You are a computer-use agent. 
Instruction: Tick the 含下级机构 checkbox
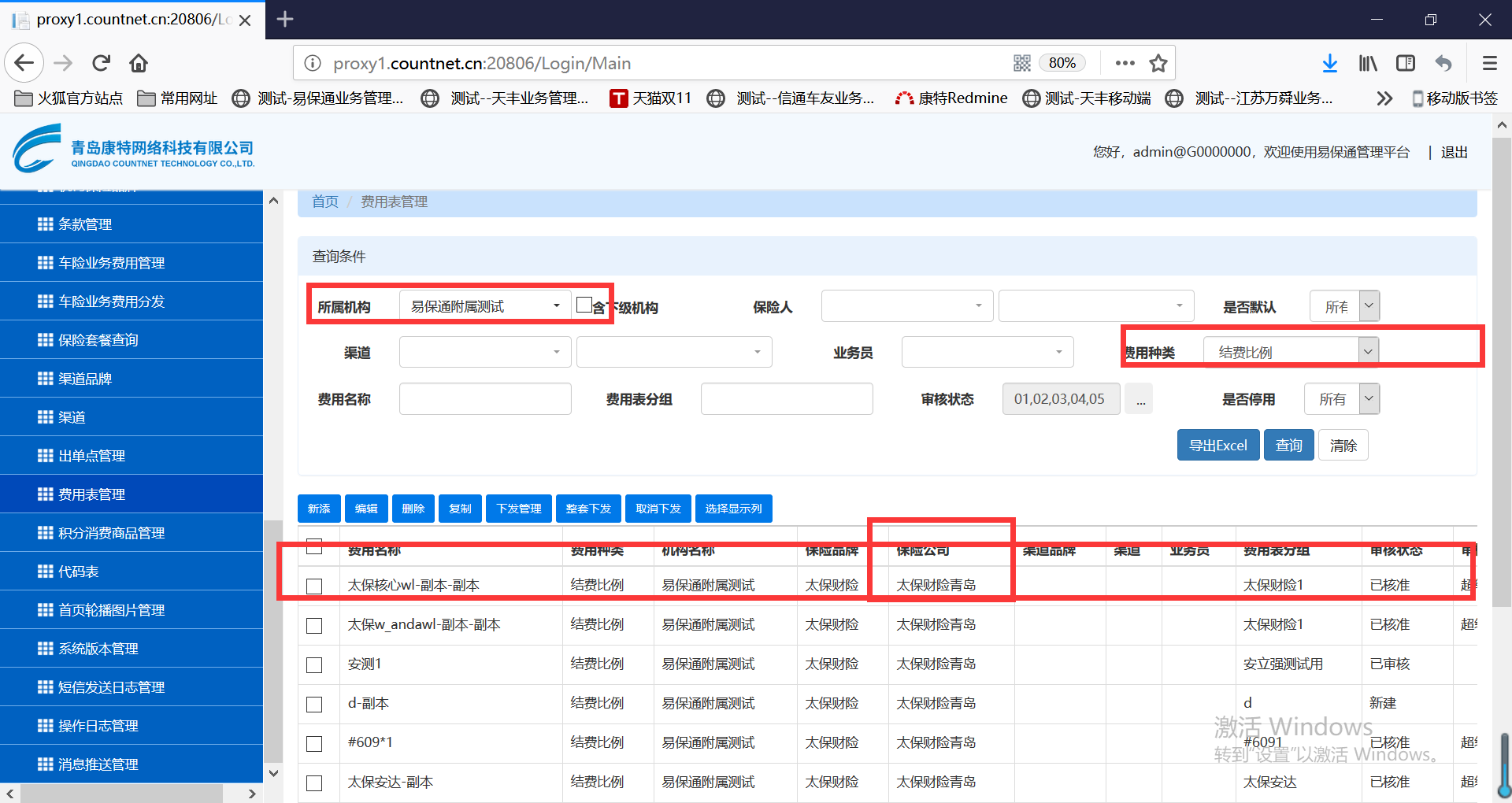tap(584, 305)
